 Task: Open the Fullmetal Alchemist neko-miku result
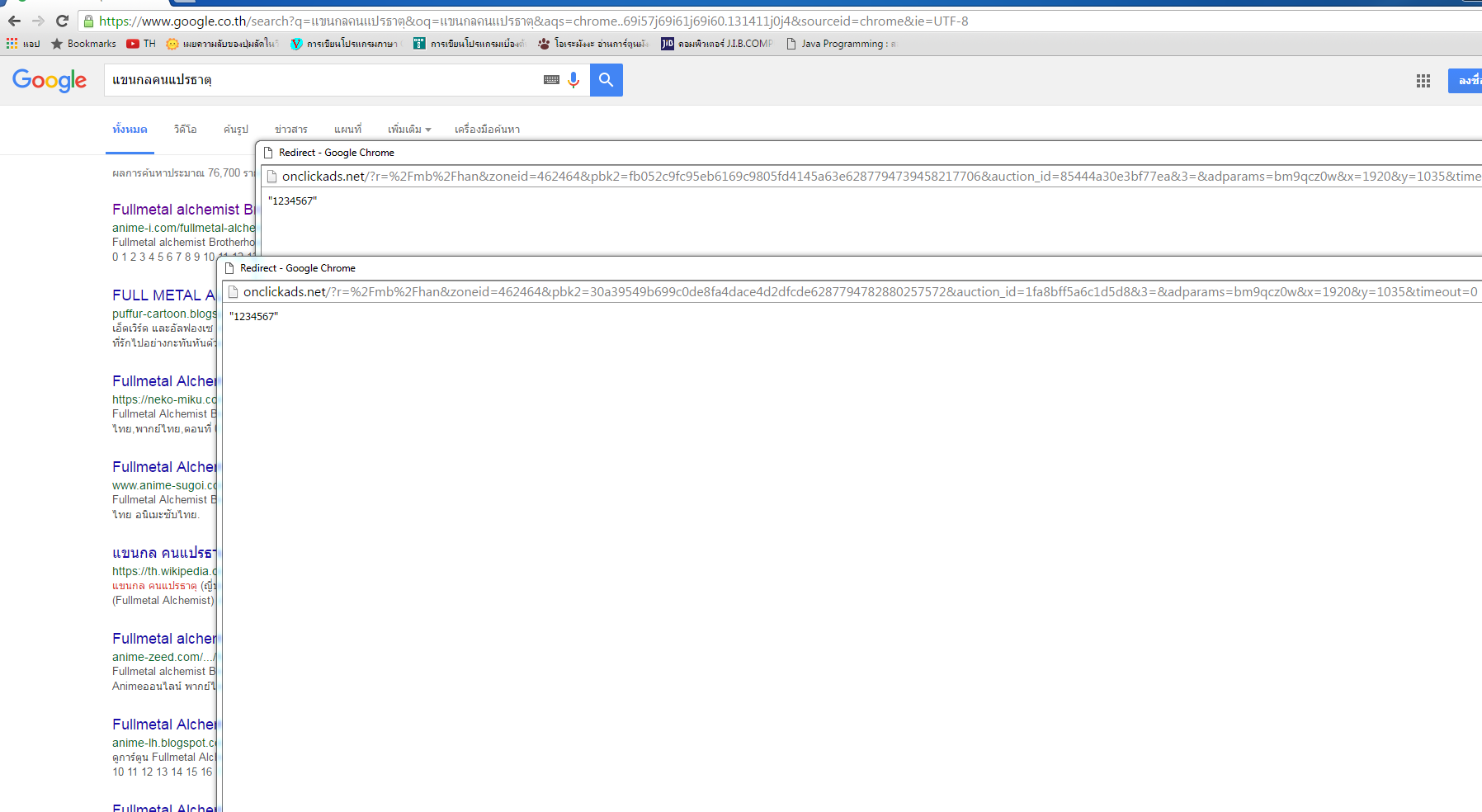tap(164, 381)
